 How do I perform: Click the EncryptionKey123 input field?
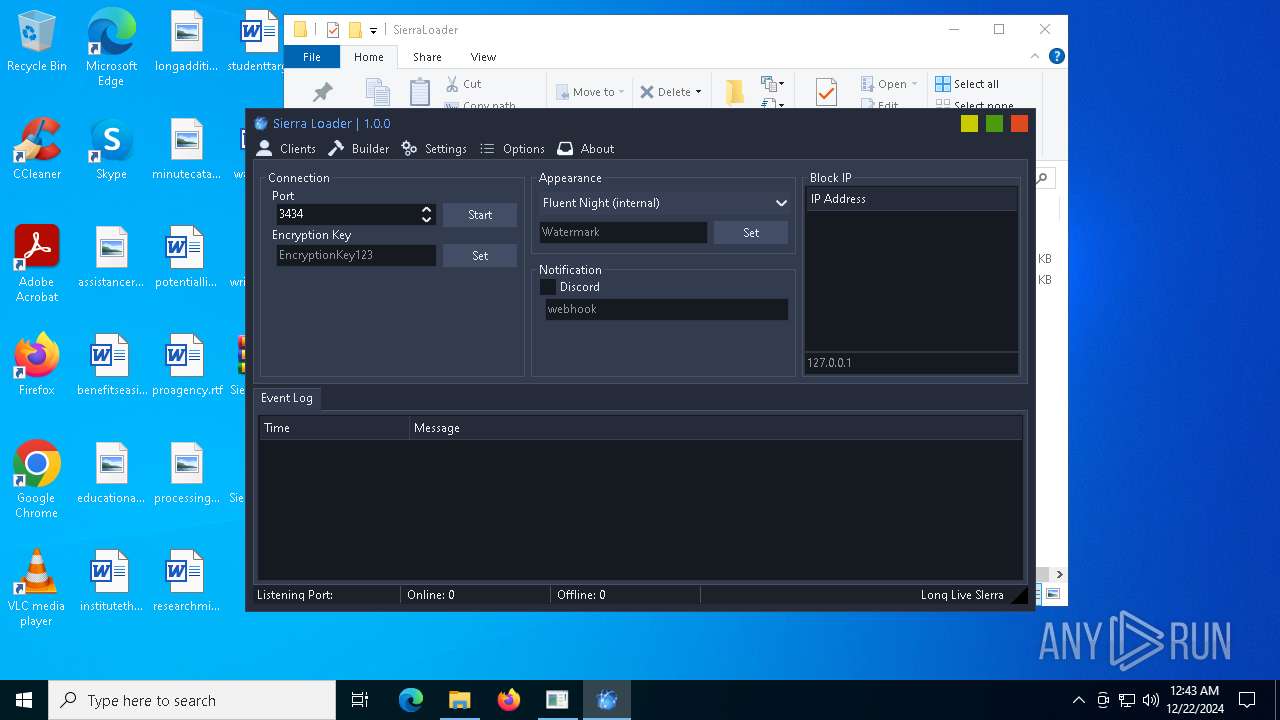(x=356, y=255)
